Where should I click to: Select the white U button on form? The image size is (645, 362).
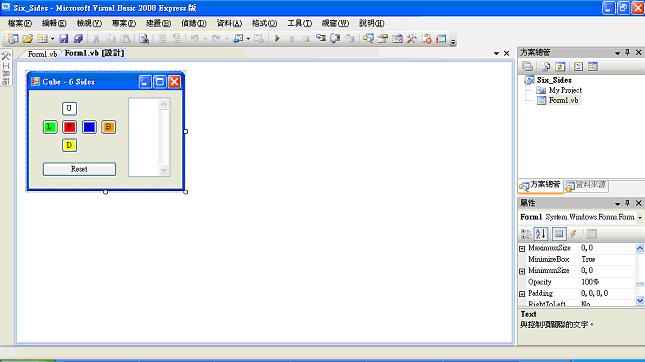[x=69, y=109]
